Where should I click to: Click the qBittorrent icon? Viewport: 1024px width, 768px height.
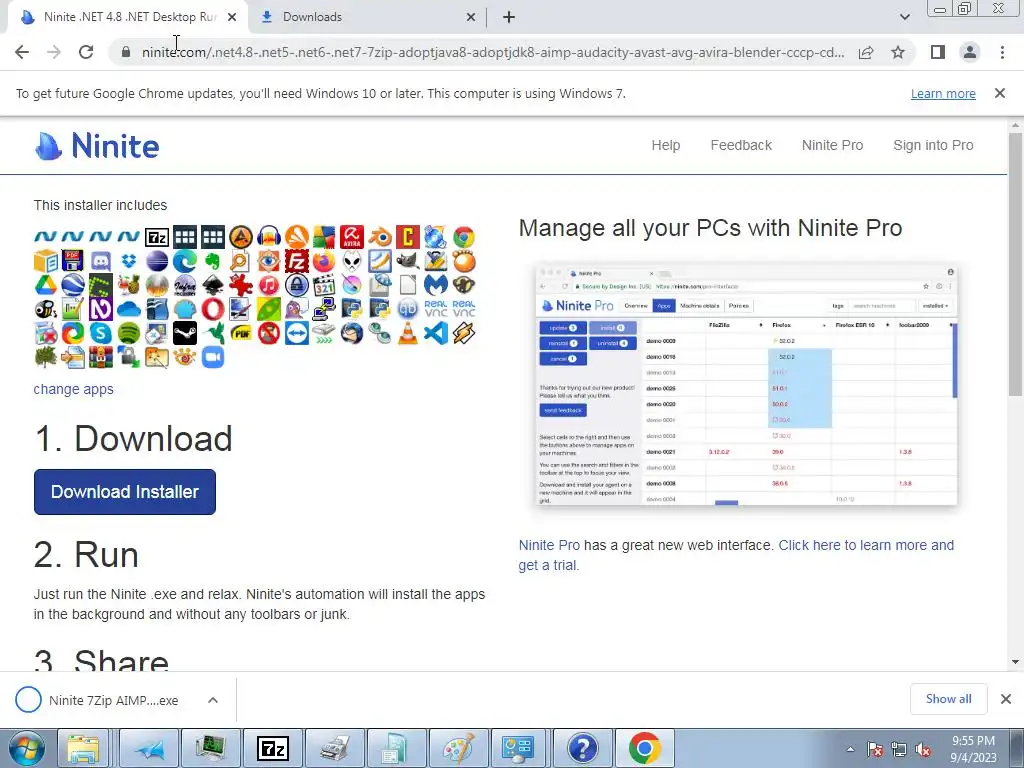click(408, 309)
